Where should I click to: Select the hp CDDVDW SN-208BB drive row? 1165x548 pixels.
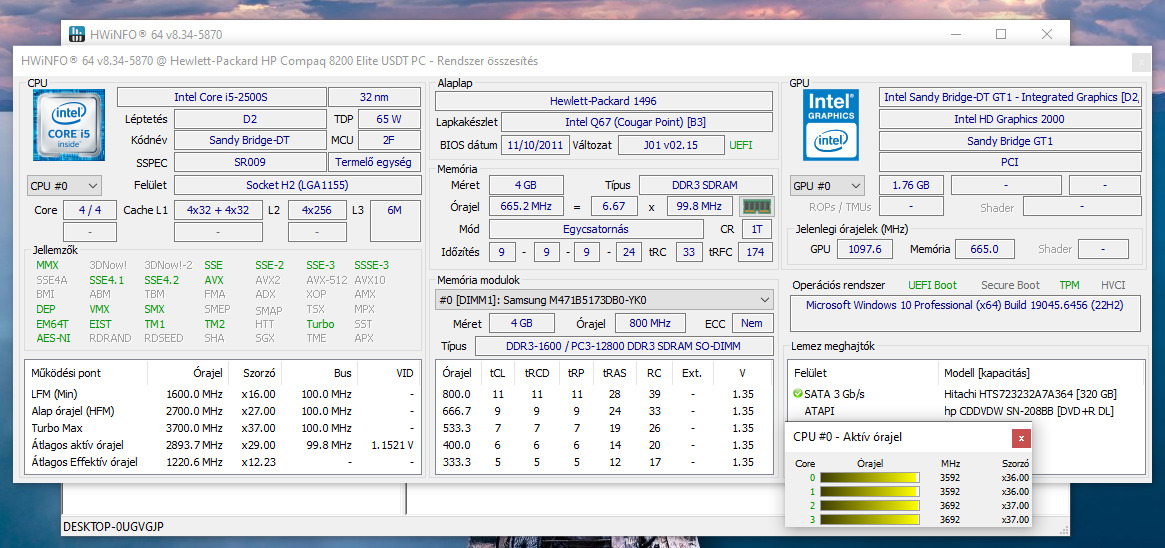tap(965, 411)
